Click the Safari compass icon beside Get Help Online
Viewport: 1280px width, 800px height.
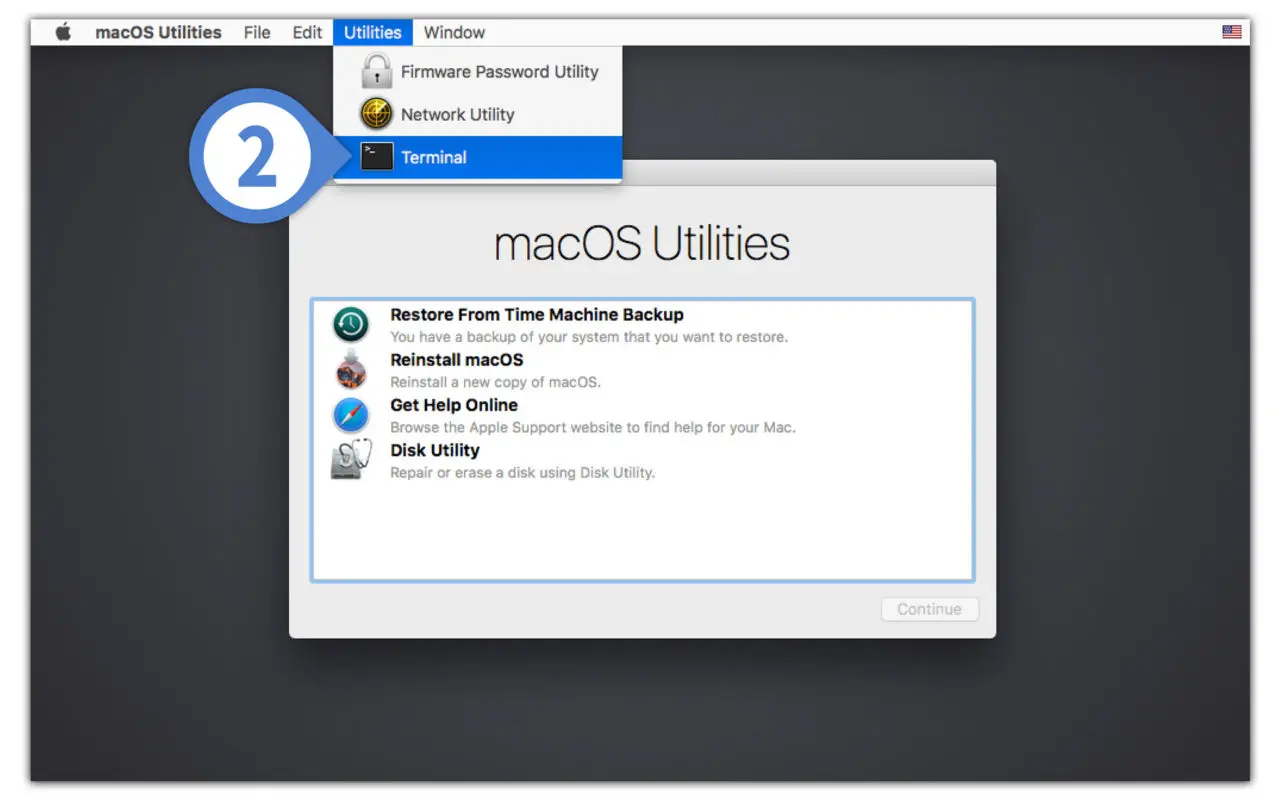[350, 414]
